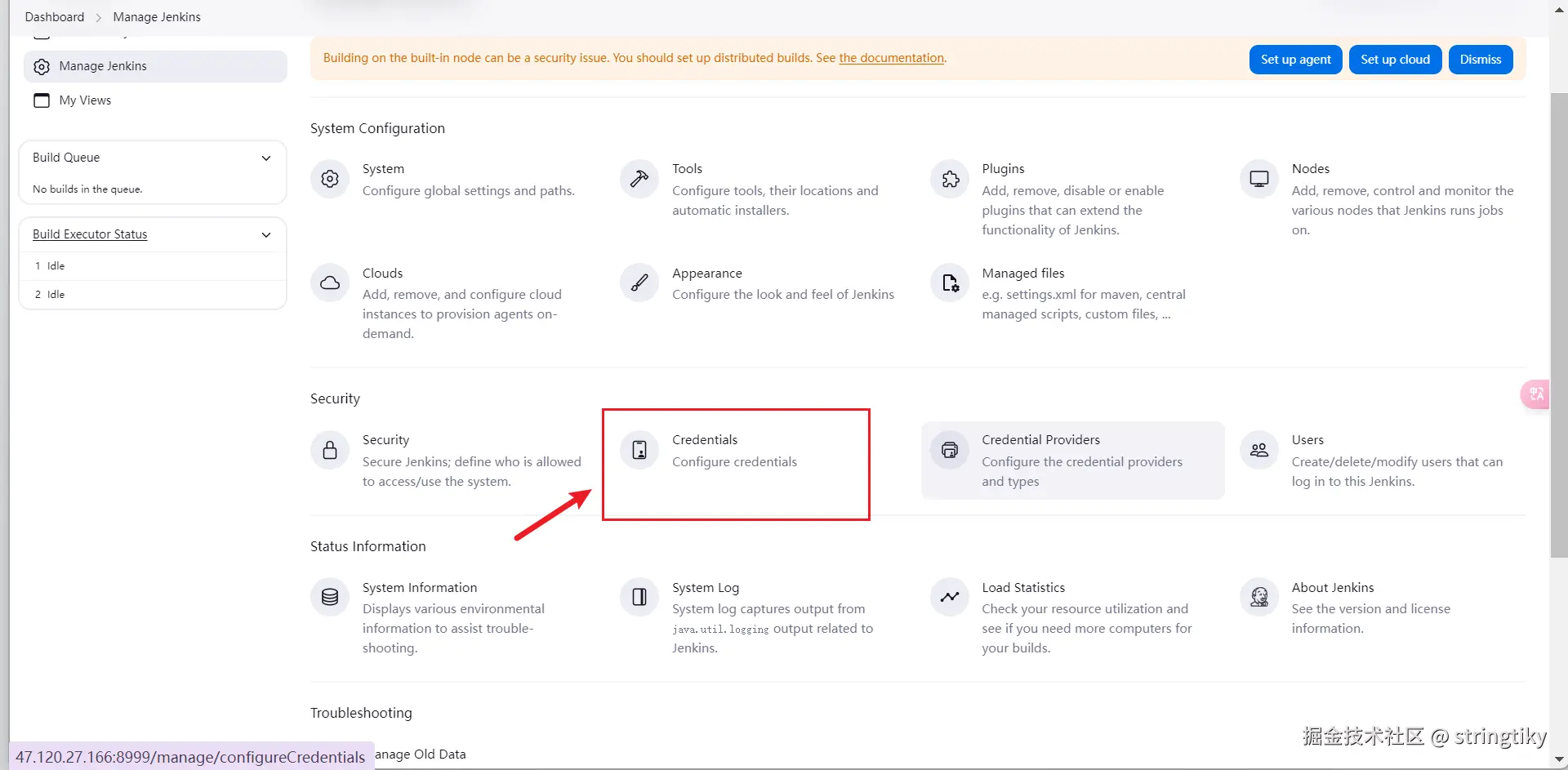The height and width of the screenshot is (770, 1568).
Task: Open the Security padlock icon
Action: tap(330, 450)
